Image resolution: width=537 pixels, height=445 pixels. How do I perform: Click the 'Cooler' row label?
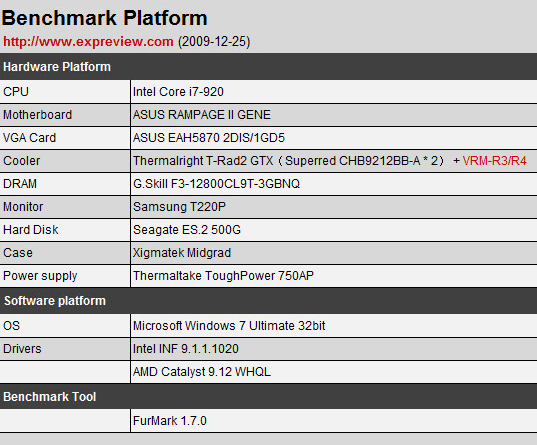tap(22, 161)
